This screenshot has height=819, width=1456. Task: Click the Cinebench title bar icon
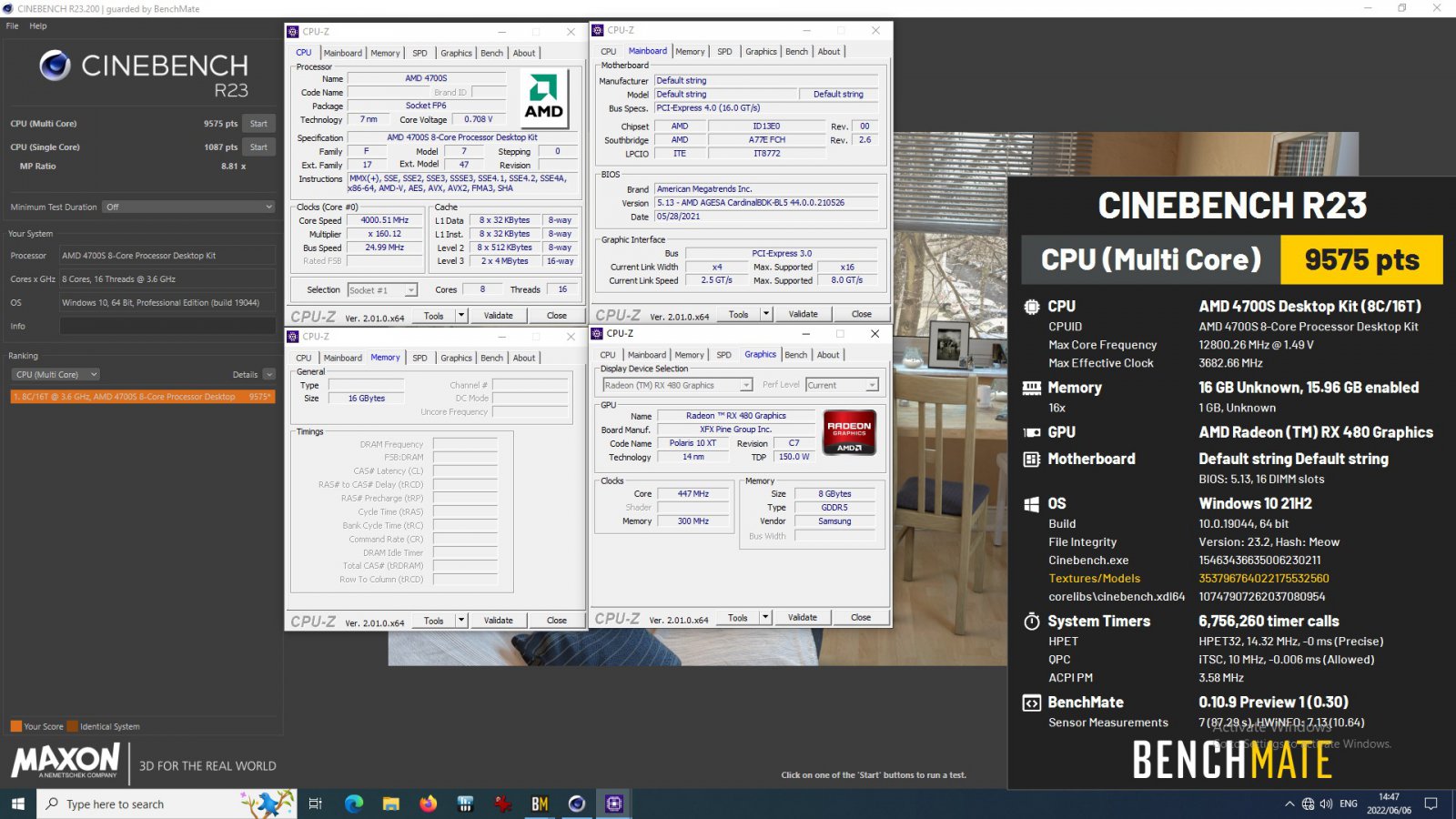tap(8, 8)
